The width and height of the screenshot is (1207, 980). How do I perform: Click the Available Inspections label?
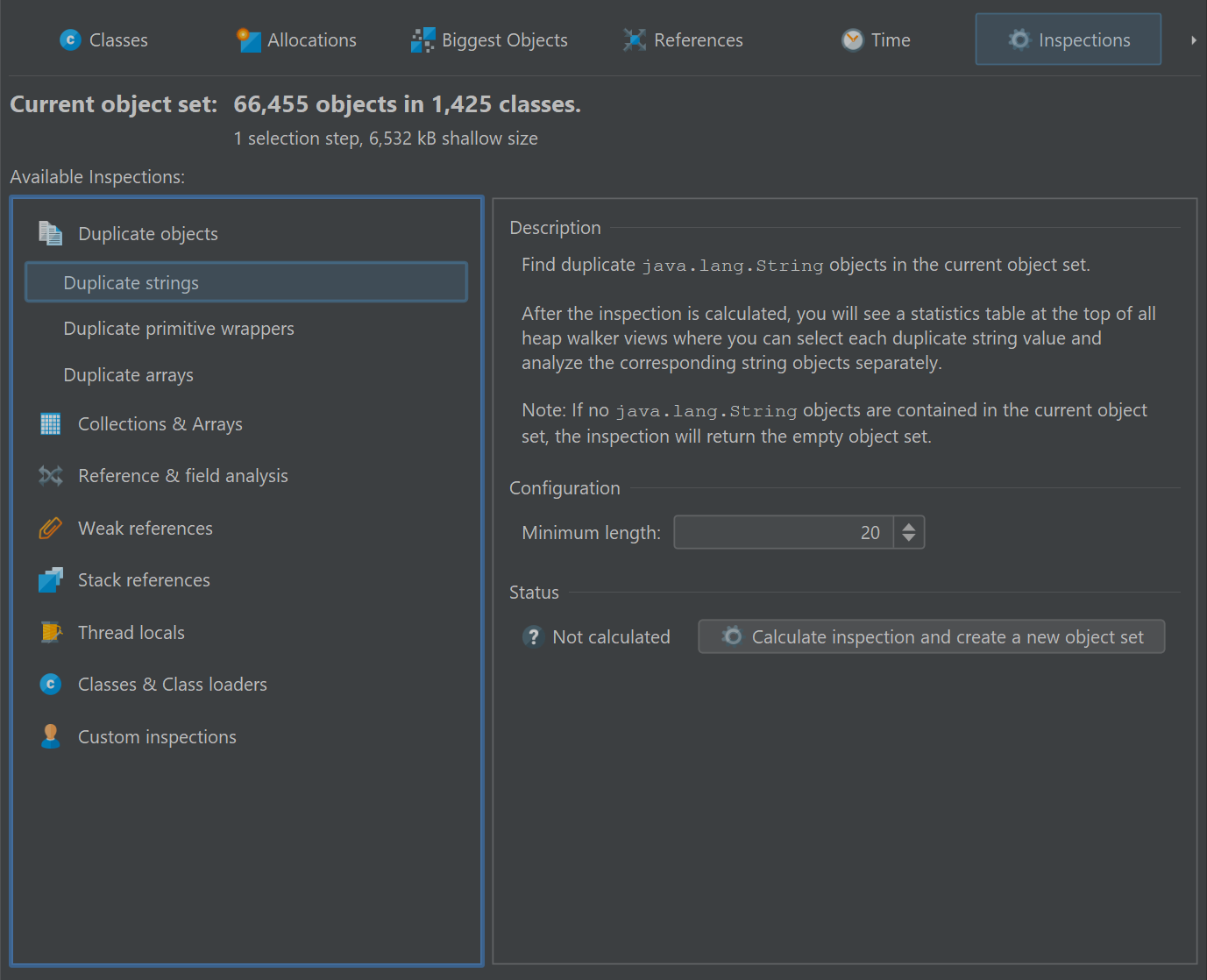97,177
